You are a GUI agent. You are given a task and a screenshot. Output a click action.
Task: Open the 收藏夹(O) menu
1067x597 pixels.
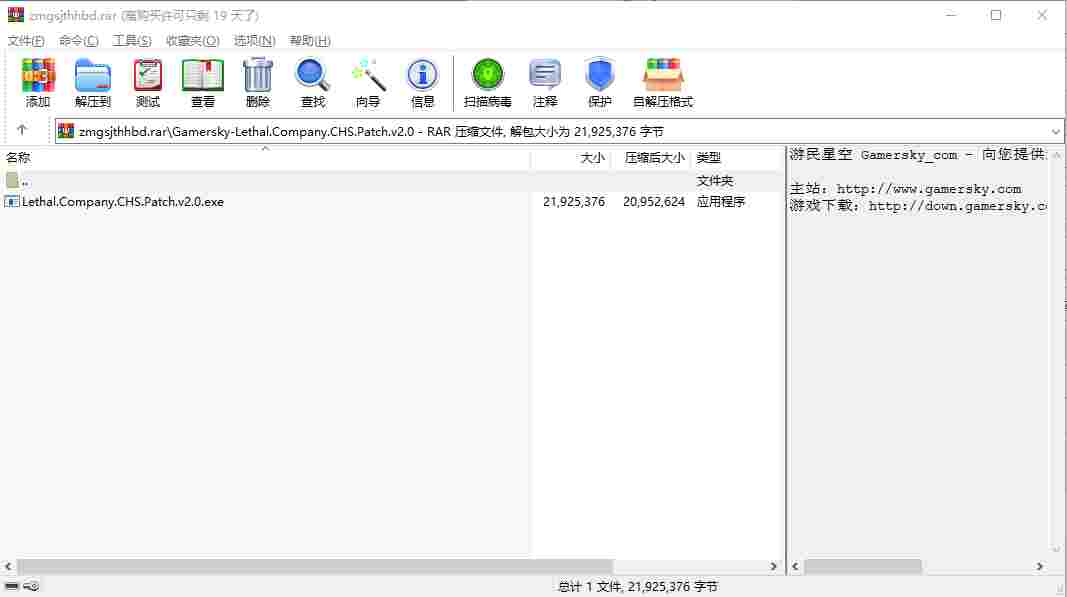point(193,41)
